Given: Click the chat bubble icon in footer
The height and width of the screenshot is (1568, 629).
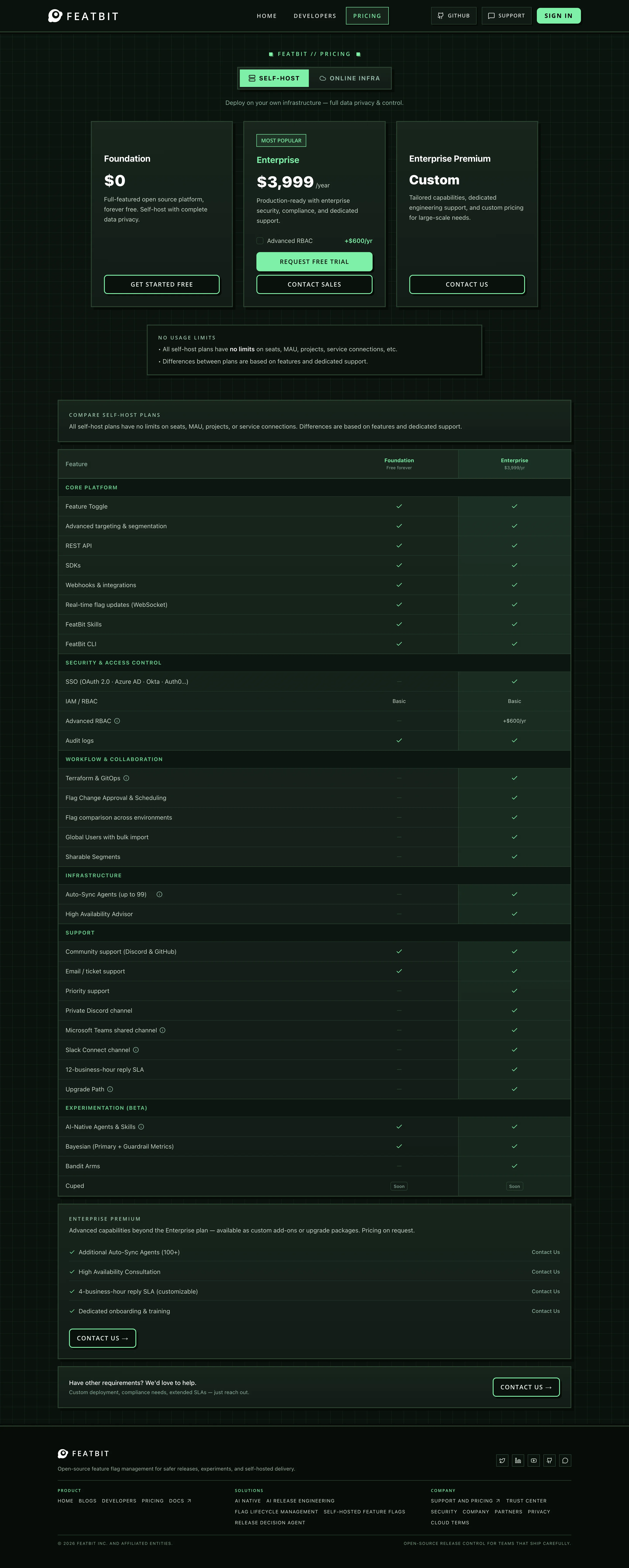Looking at the screenshot, I should tap(565, 1460).
